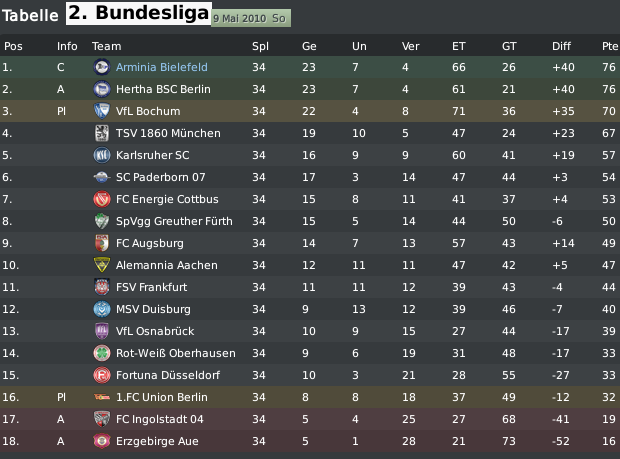Click the Karlsruher SC club logo

coord(102,155)
